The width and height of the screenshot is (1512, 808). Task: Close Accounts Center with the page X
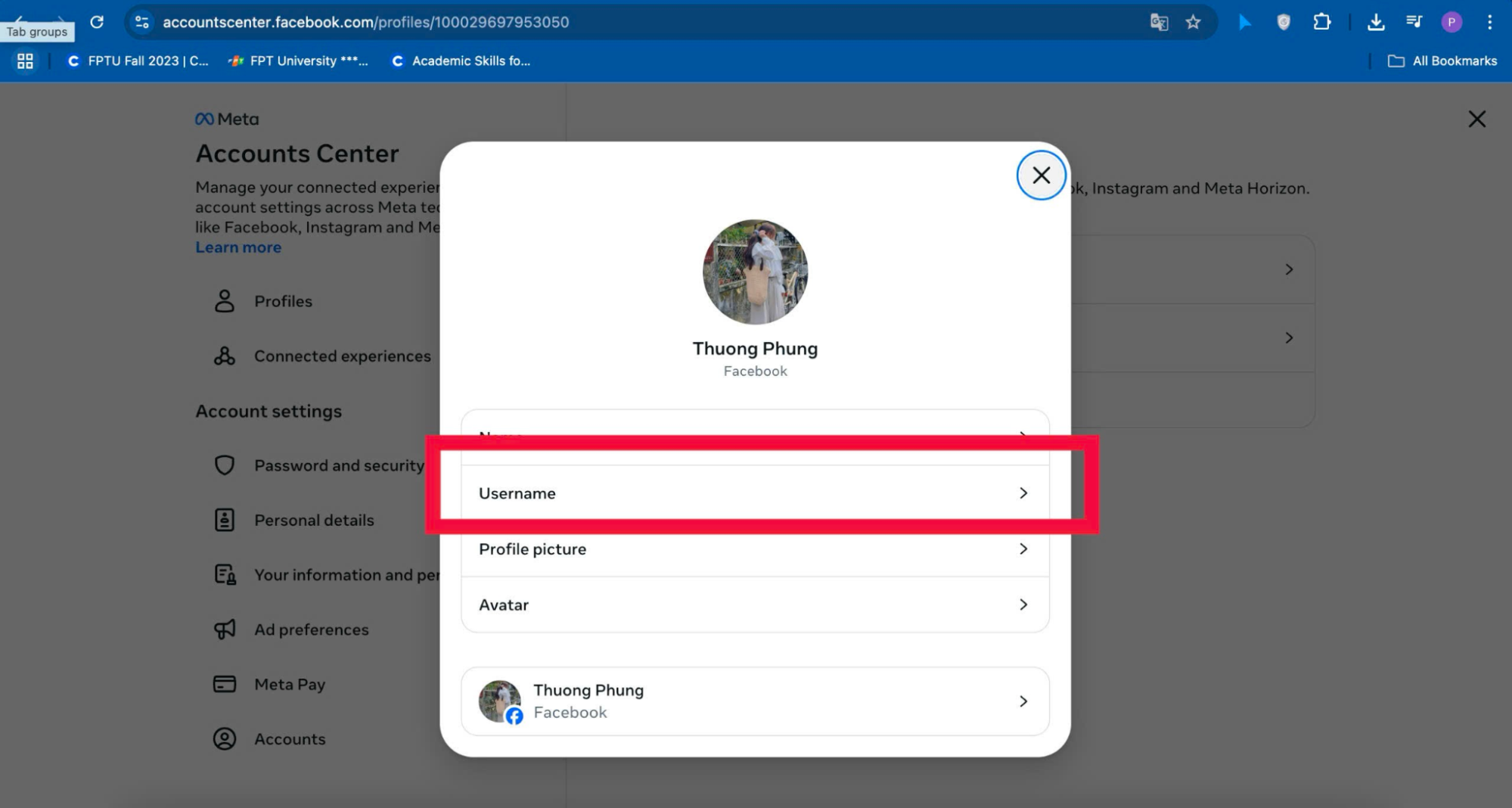[x=1476, y=119]
